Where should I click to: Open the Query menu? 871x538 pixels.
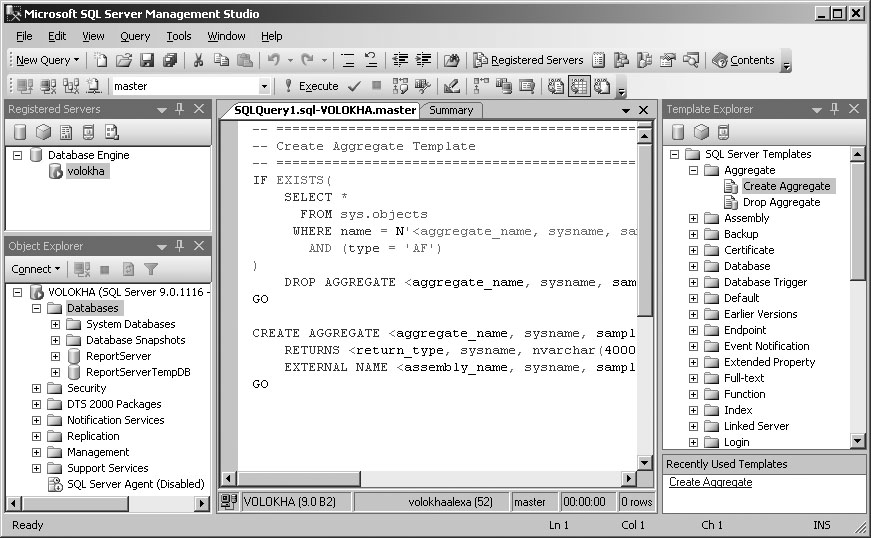click(x=135, y=36)
